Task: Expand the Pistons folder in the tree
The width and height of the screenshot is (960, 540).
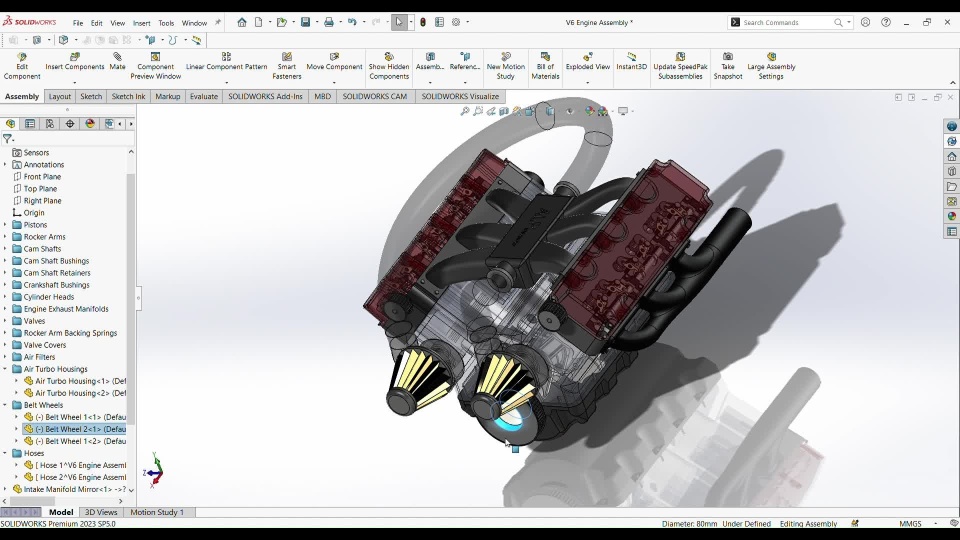Action: click(5, 225)
